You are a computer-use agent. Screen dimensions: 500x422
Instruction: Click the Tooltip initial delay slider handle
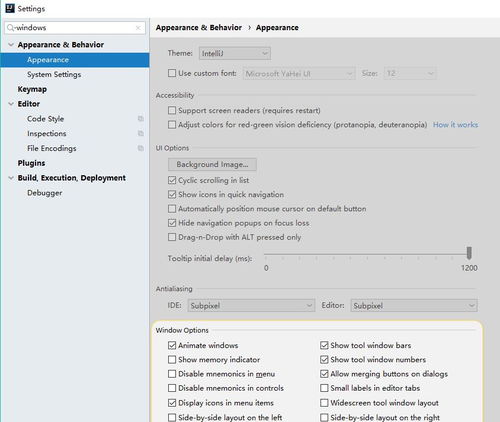click(x=469, y=253)
